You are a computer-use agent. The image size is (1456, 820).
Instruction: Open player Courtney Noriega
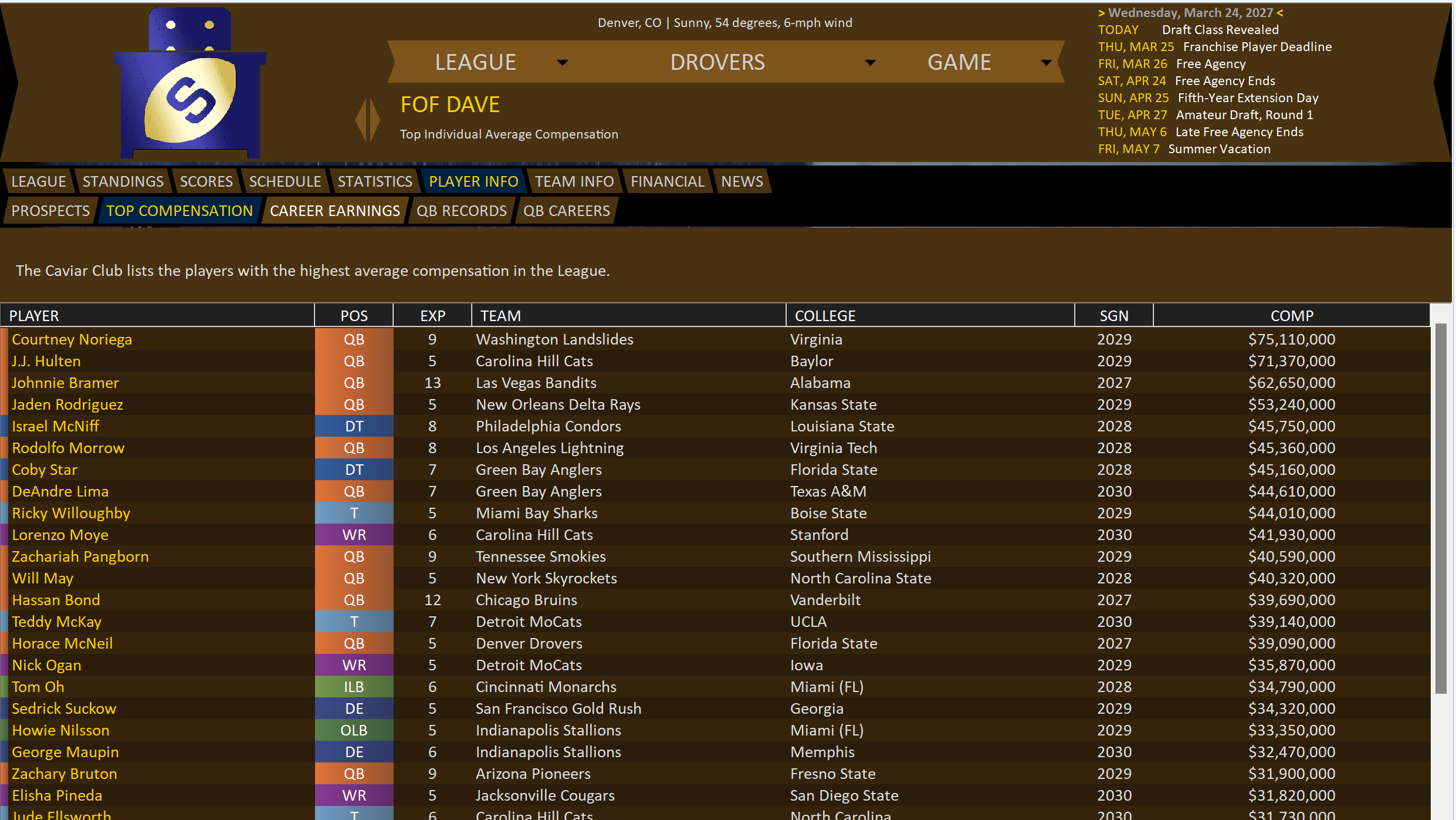(72, 339)
